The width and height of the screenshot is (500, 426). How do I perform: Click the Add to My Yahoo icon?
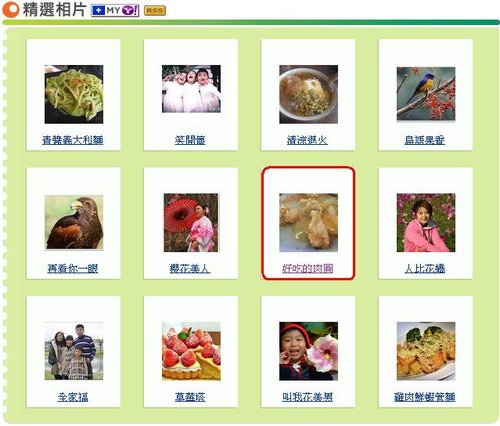[115, 11]
